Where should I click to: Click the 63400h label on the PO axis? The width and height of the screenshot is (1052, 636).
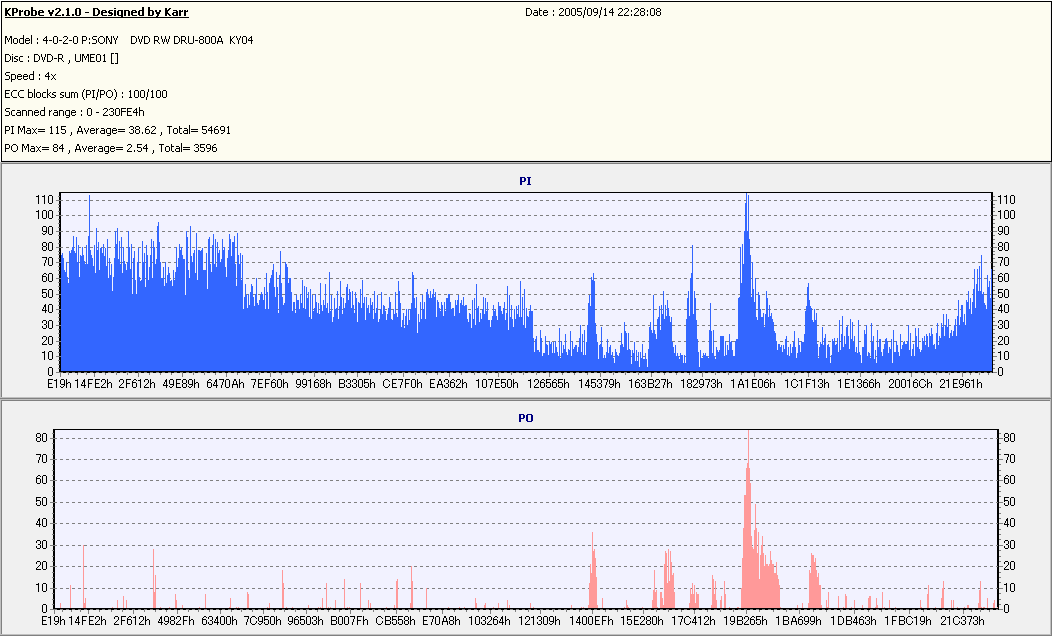pyautogui.click(x=219, y=621)
